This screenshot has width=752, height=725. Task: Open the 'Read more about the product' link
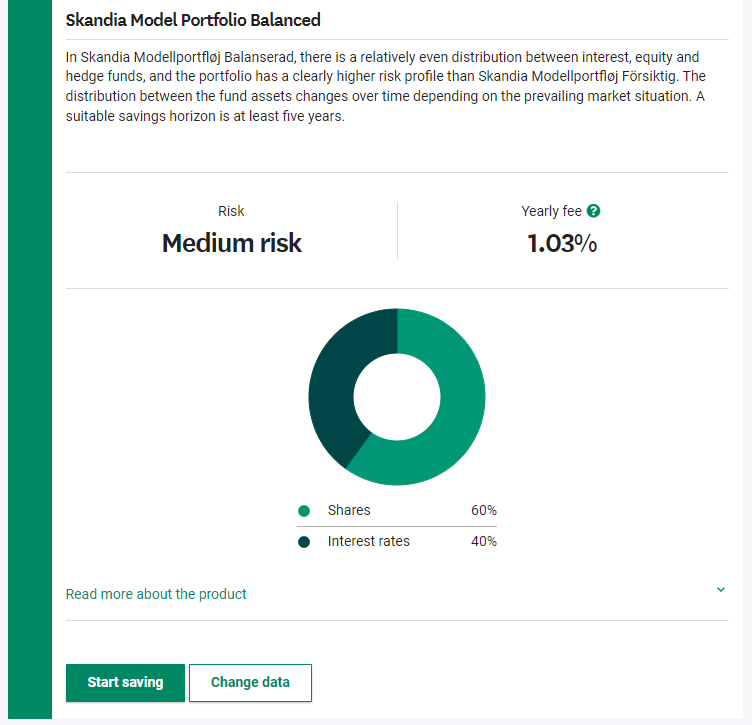coord(156,594)
